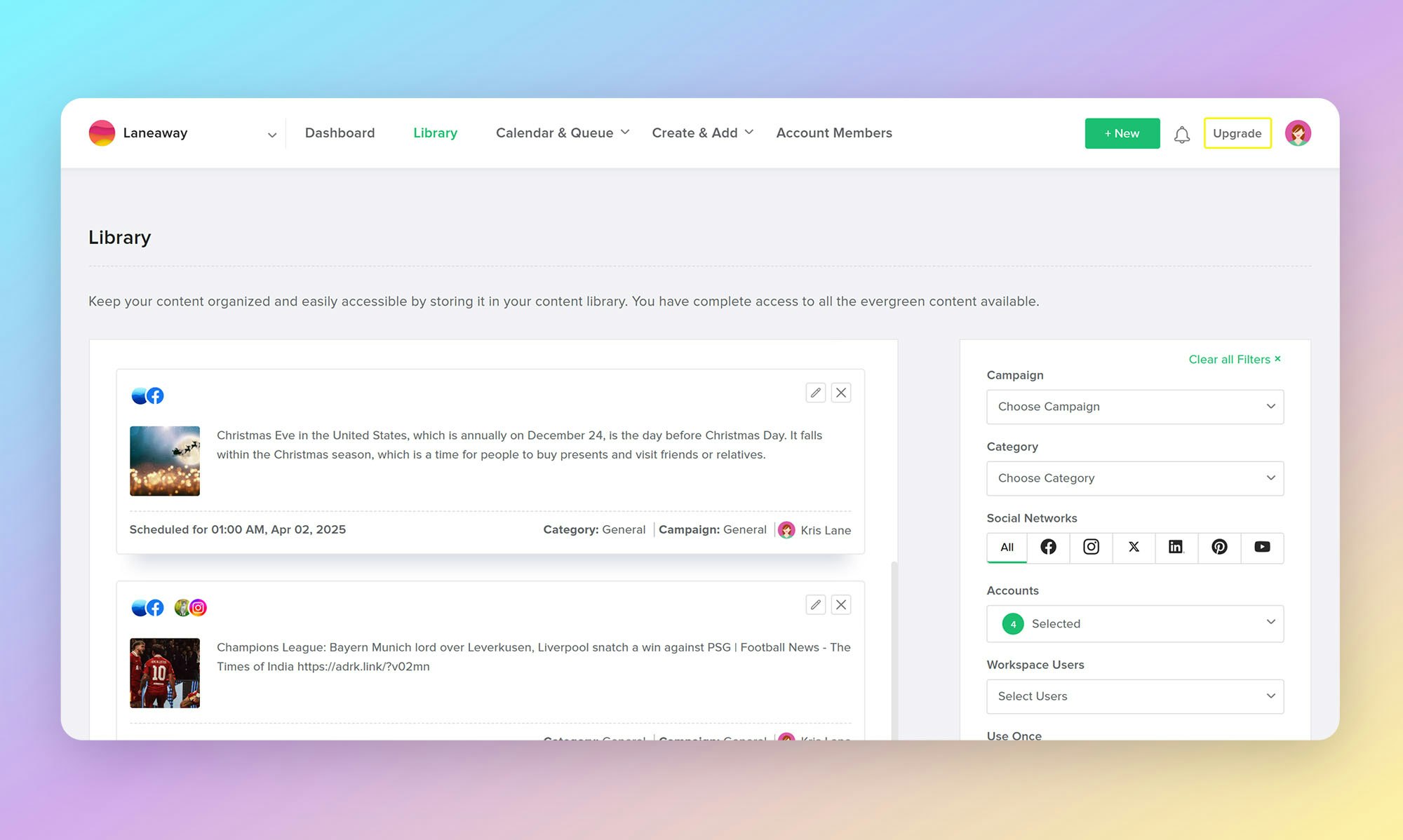Image resolution: width=1403 pixels, height=840 pixels.
Task: Open the Choose Category dropdown
Action: coord(1134,478)
